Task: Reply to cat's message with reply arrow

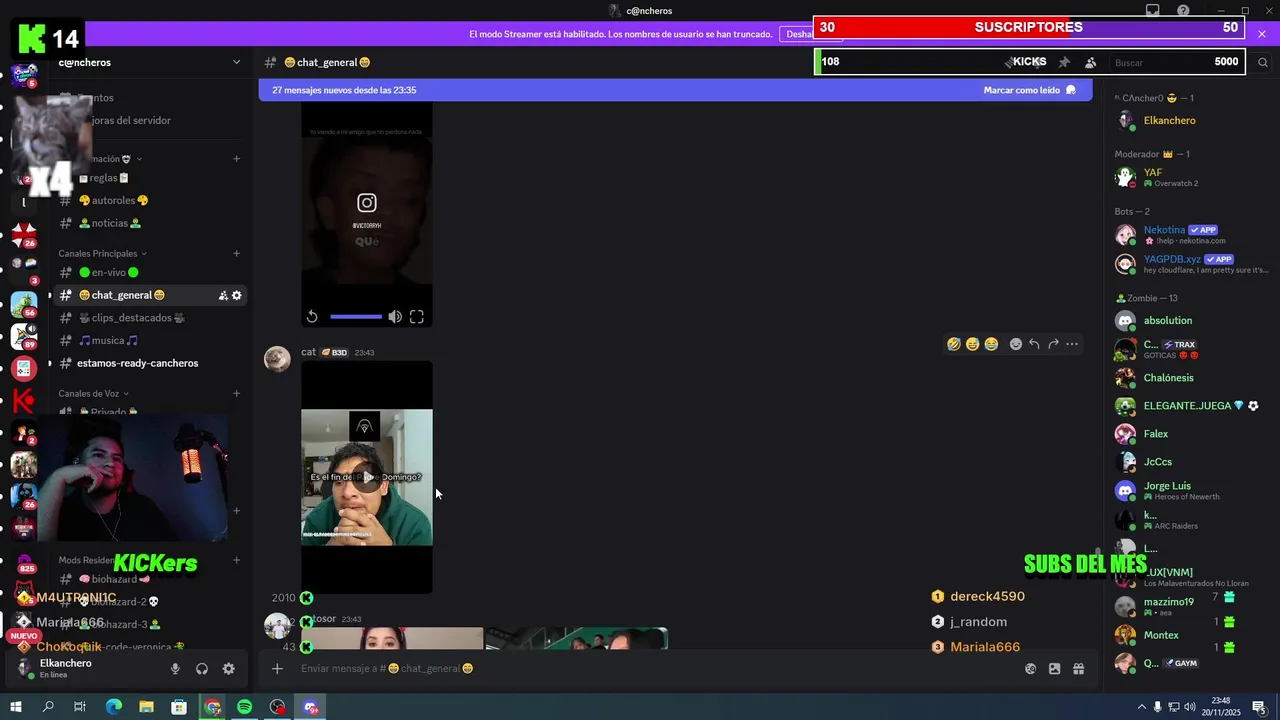Action: tap(1034, 344)
